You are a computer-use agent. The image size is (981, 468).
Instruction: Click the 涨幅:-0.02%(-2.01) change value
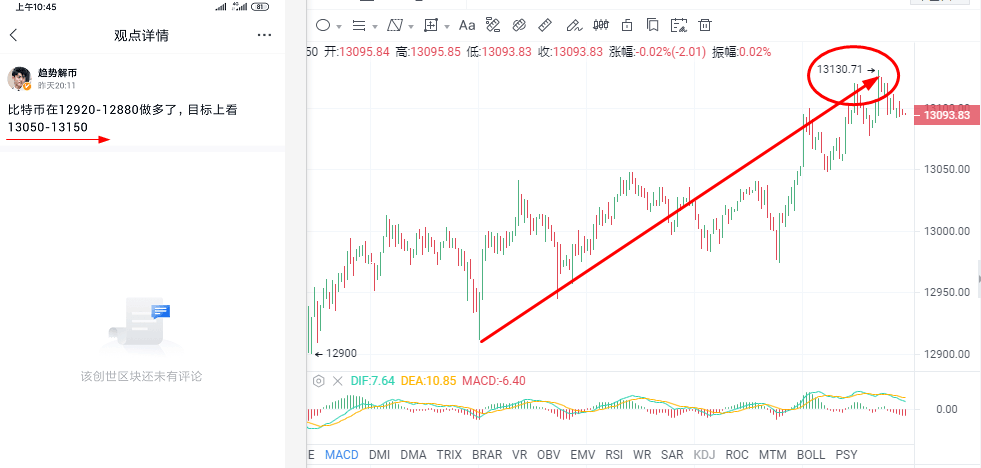click(658, 53)
